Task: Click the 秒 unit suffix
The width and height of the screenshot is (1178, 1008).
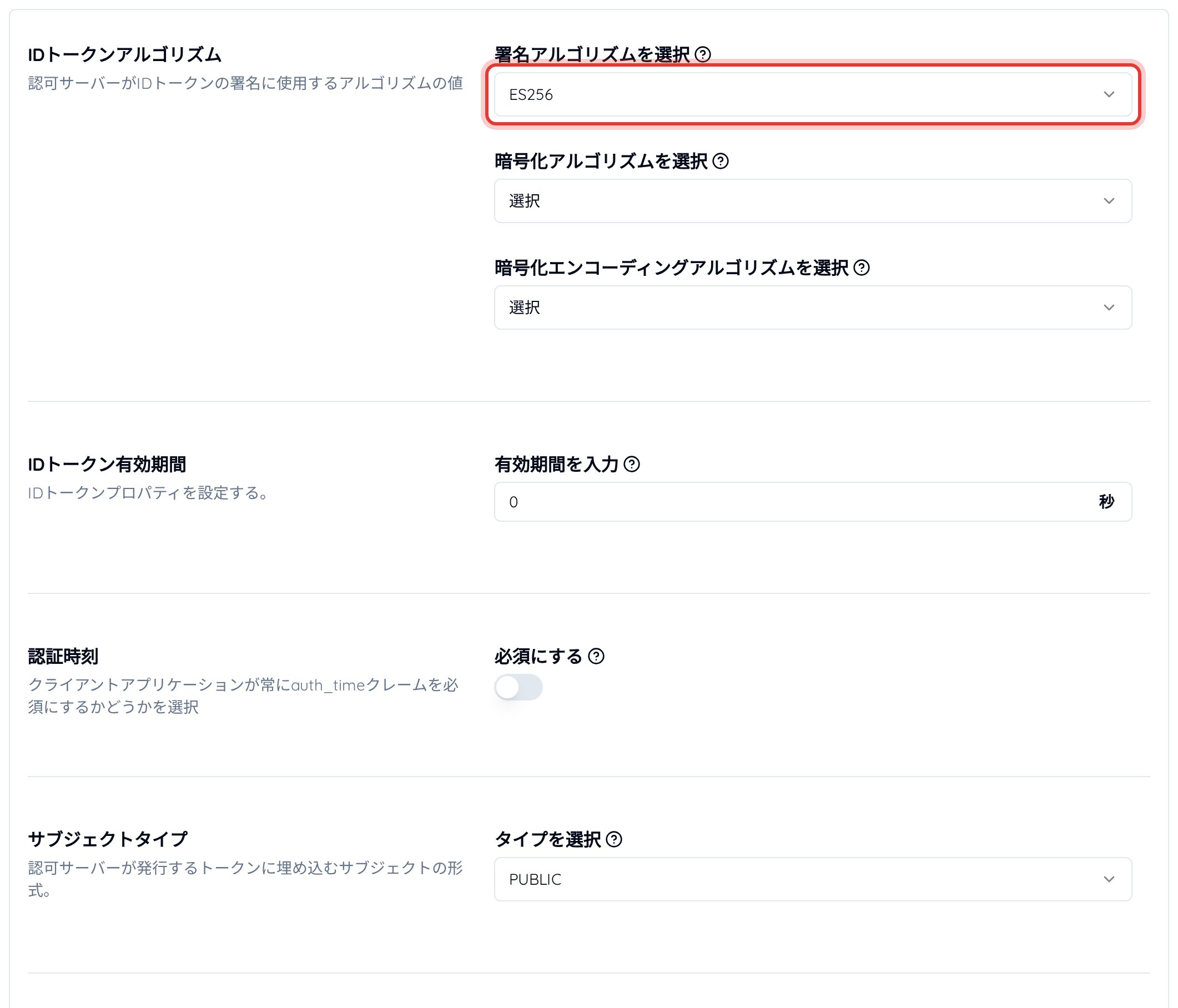Action: [1106, 502]
